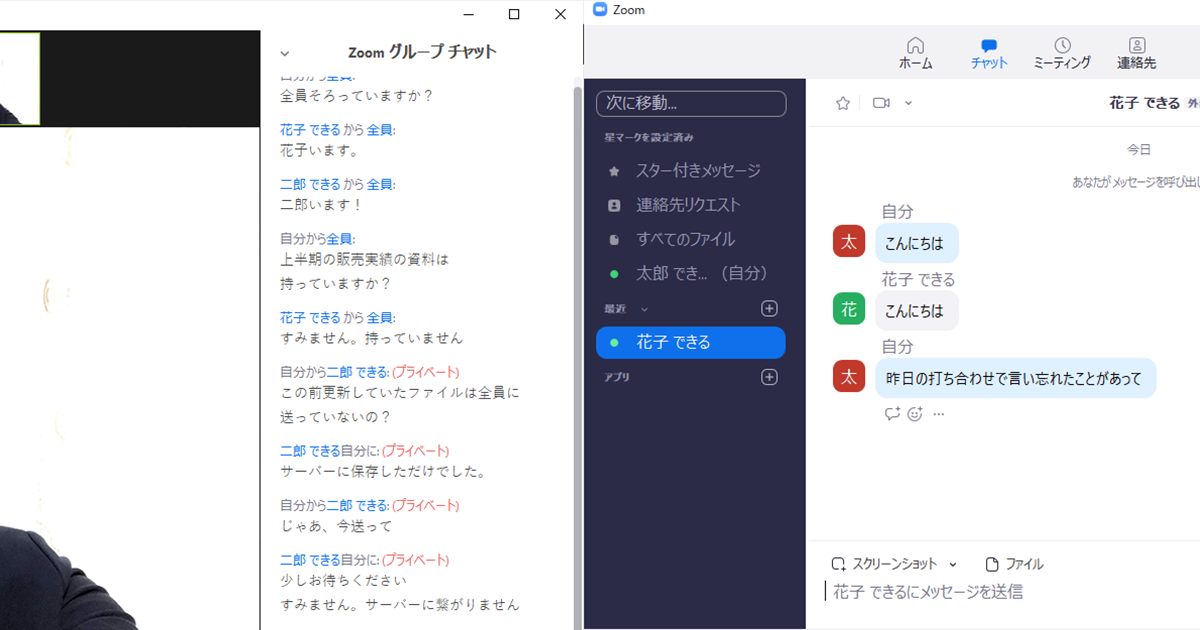The image size is (1200, 630).
Task: Switch to the 連絡先 tab
Action: [x=1137, y=53]
